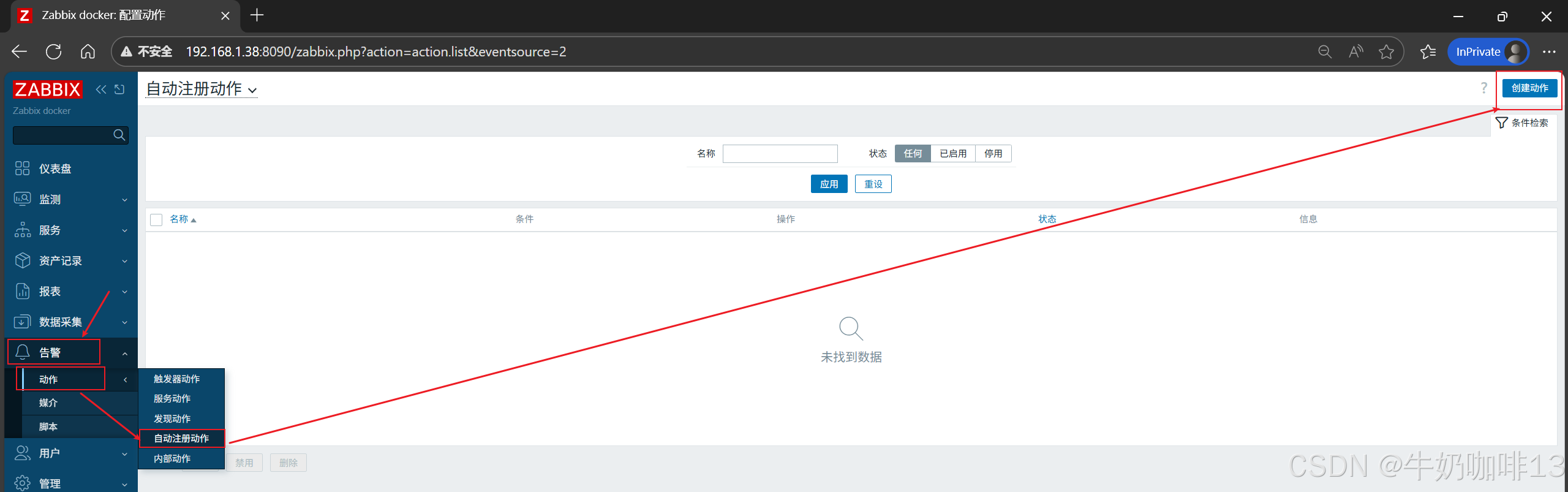Screen dimensions: 1568x492
Task: Open browser home page icon
Action: tap(88, 51)
